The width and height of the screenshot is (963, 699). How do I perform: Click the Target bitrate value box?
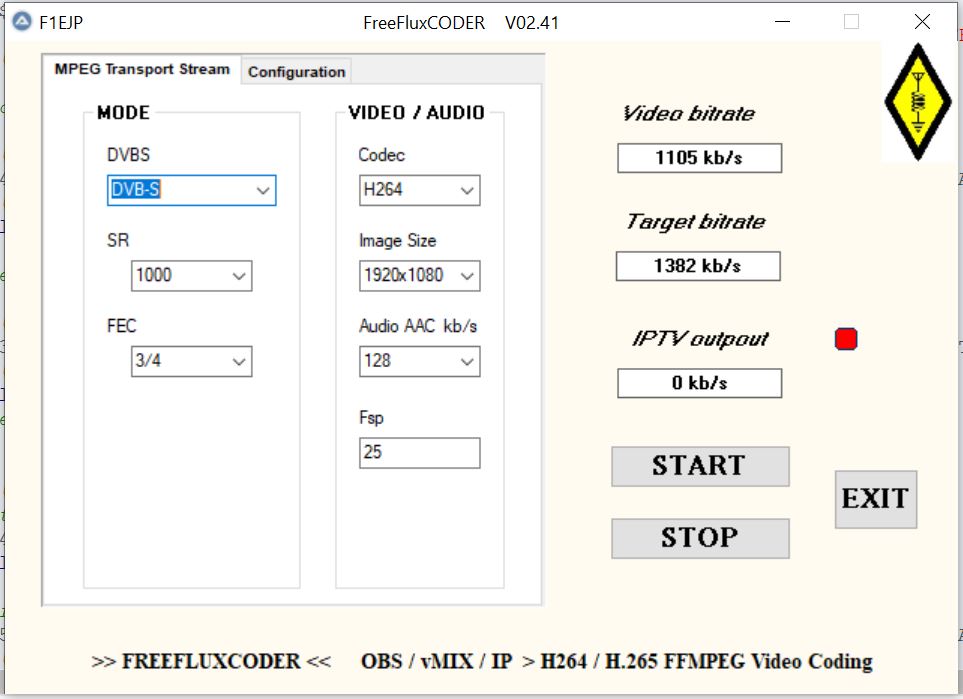pyautogui.click(x=698, y=266)
